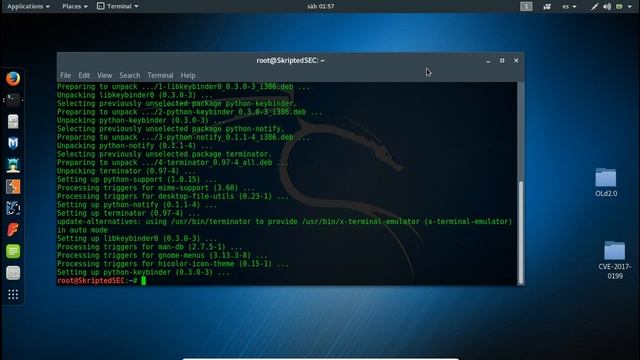
Task: Open the terminal Edit menu
Action: [84, 76]
